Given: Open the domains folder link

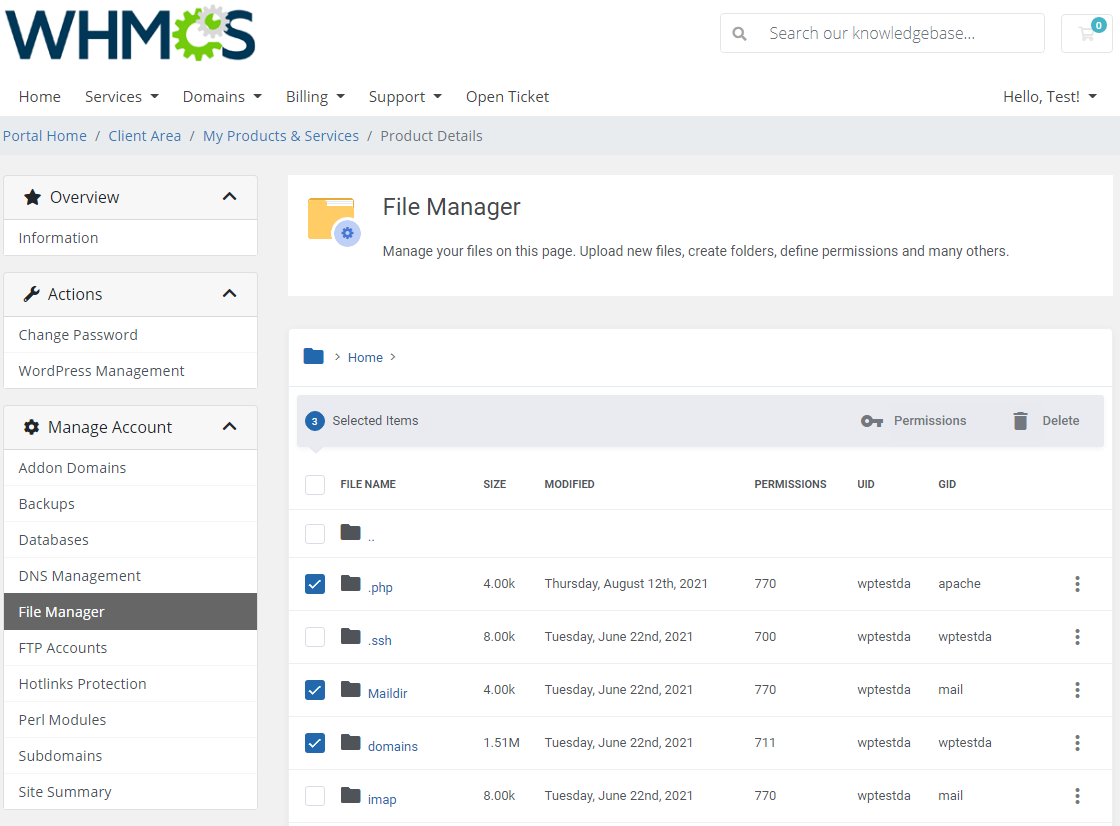Looking at the screenshot, I should pos(392,746).
